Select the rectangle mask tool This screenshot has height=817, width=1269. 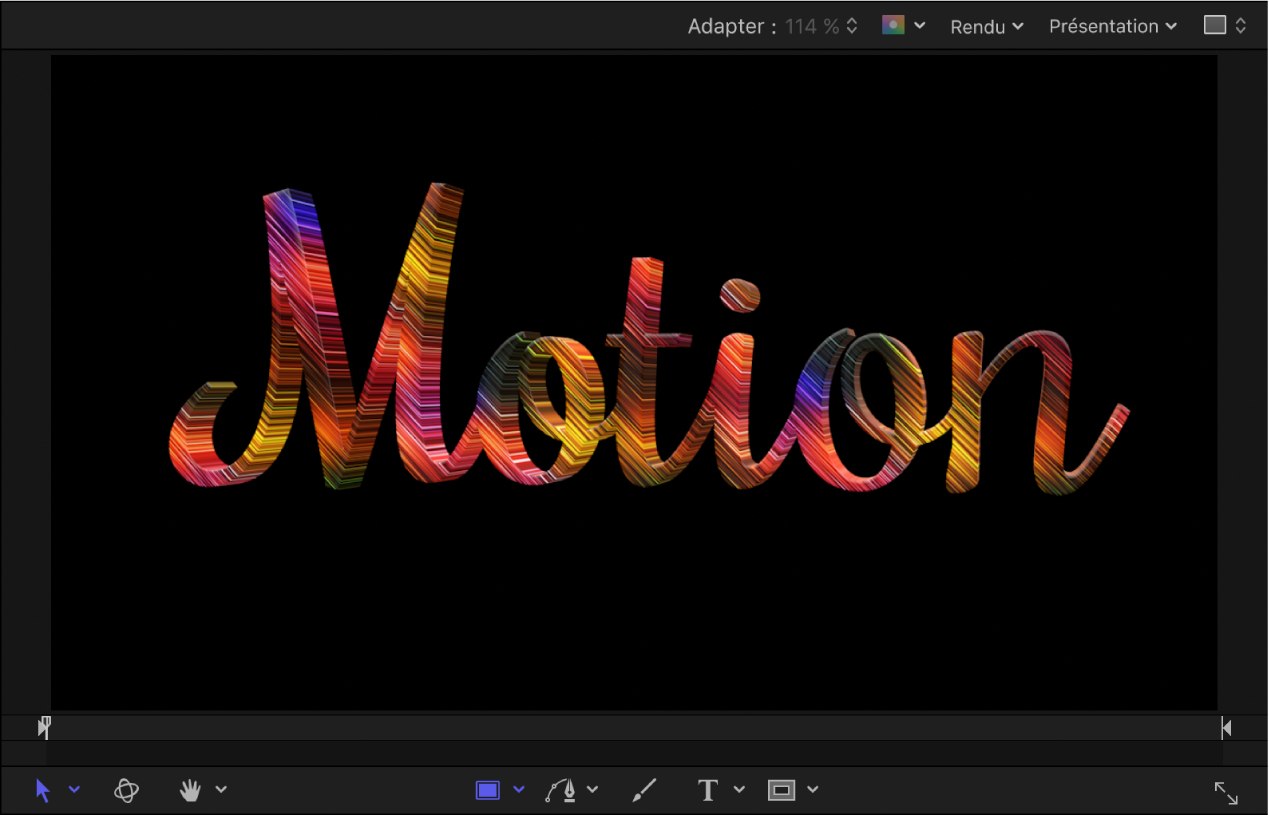pyautogui.click(x=783, y=790)
